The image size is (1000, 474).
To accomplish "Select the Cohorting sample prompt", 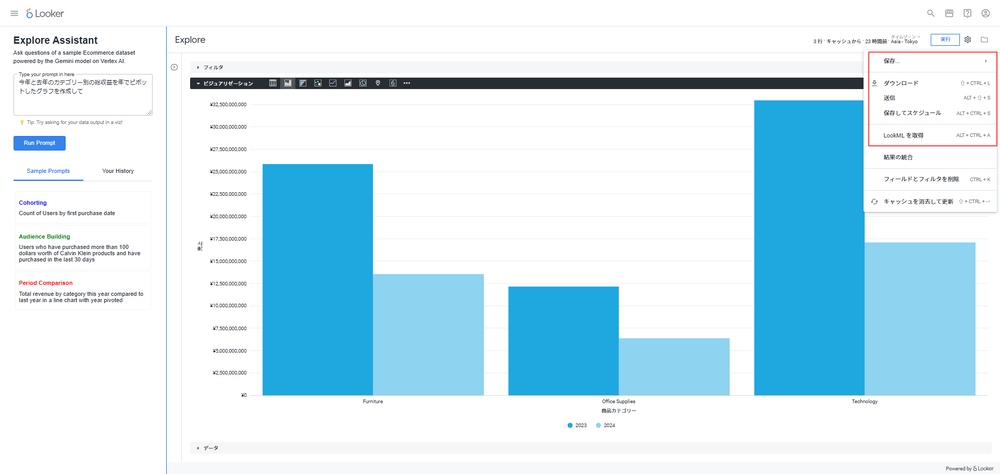I will 83,207.
